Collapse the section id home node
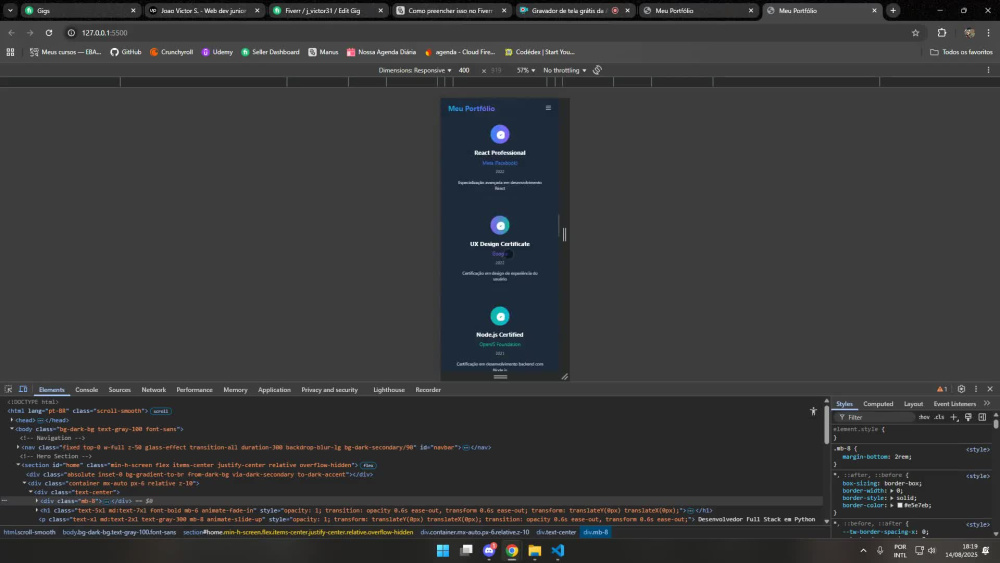The width and height of the screenshot is (1000, 563). (18, 465)
